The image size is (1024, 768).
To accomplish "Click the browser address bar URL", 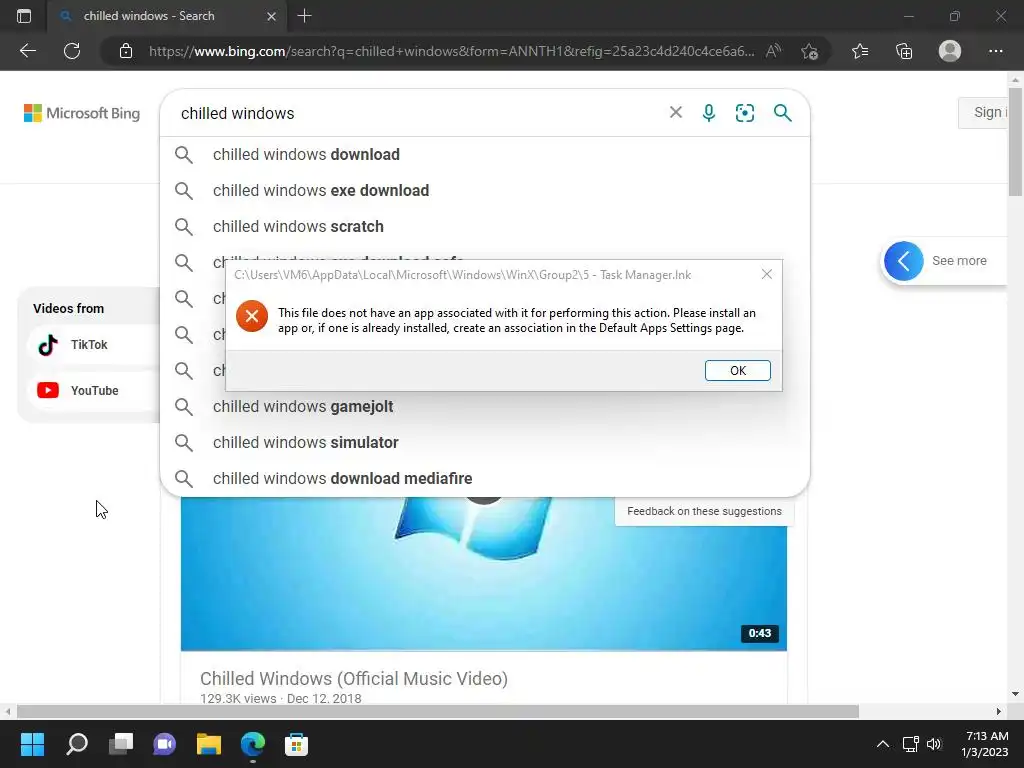I will (x=451, y=51).
